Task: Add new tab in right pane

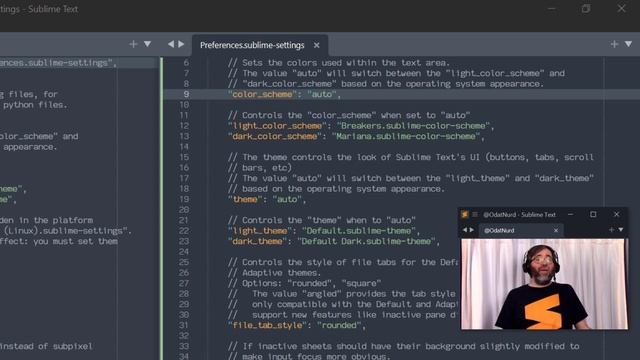Action: coord(614,44)
